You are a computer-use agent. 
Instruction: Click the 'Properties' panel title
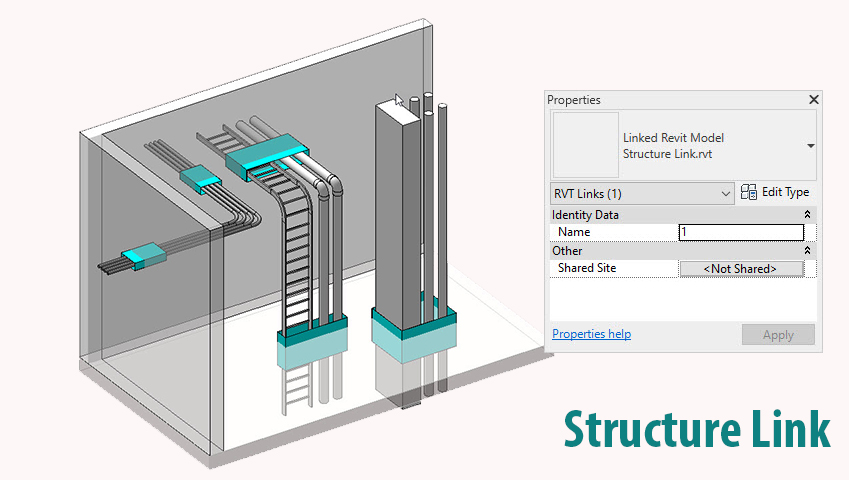pos(573,100)
